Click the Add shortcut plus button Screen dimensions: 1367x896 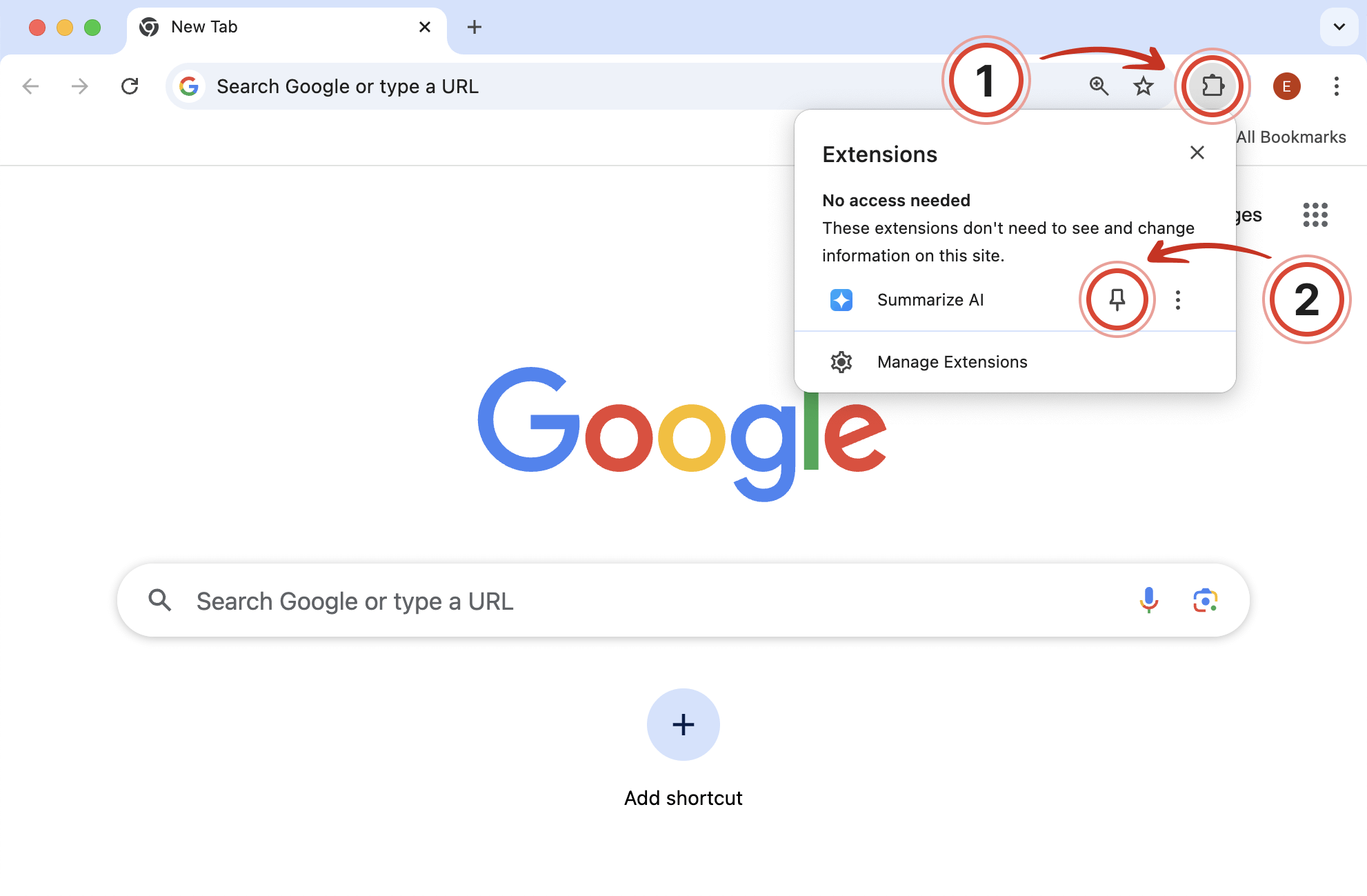tap(683, 724)
